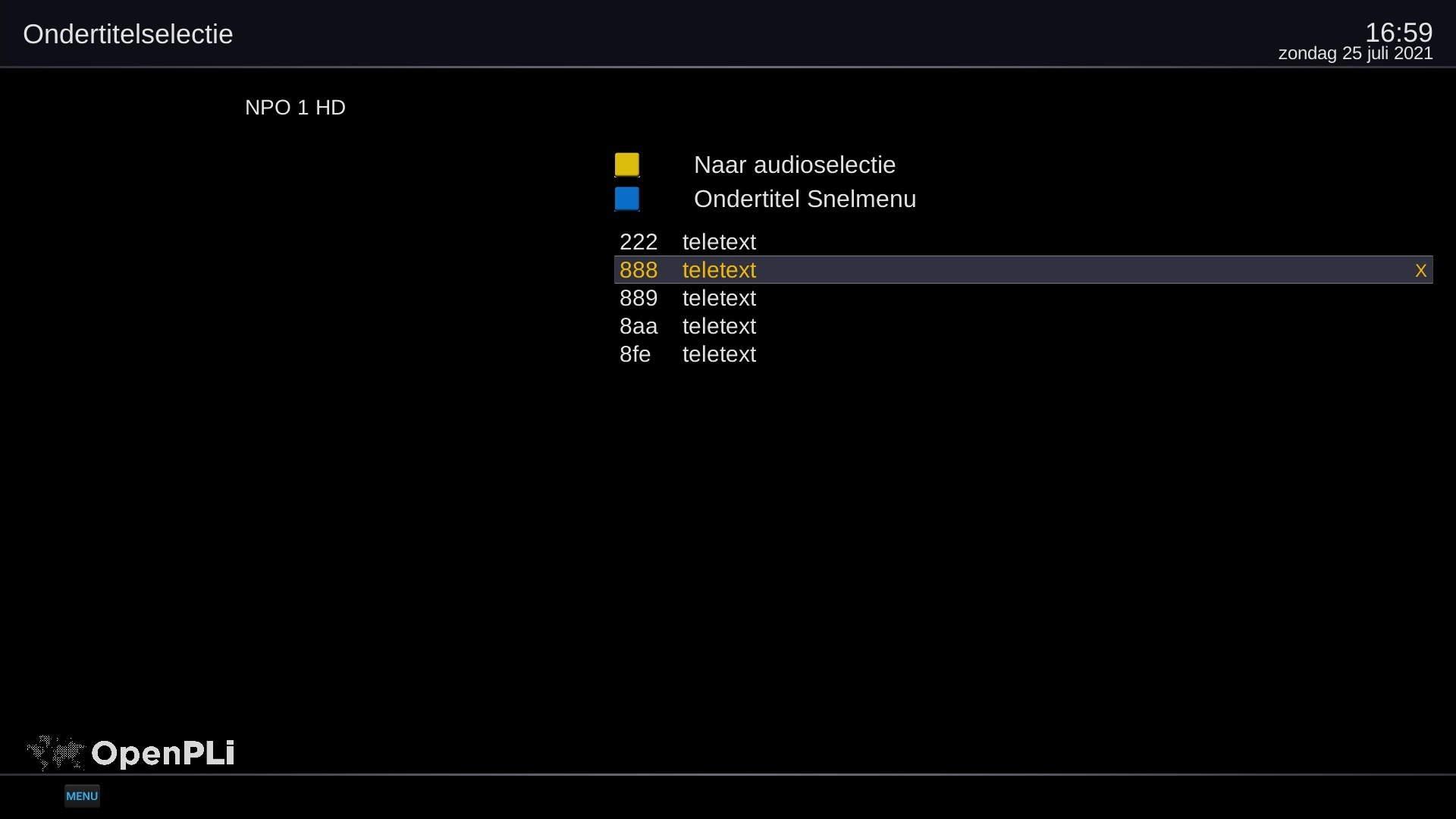Select the 8fe teletext subtitle
1456x819 pixels.
click(718, 354)
